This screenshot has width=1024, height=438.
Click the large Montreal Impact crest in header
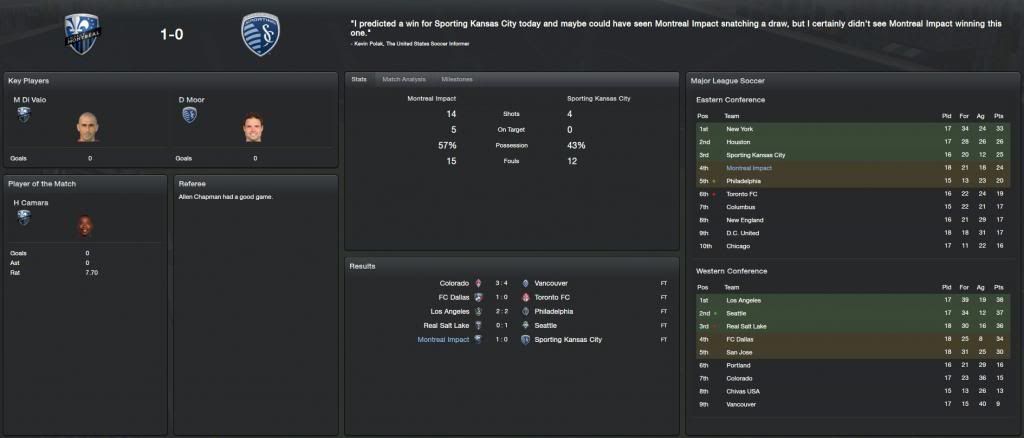[84, 34]
